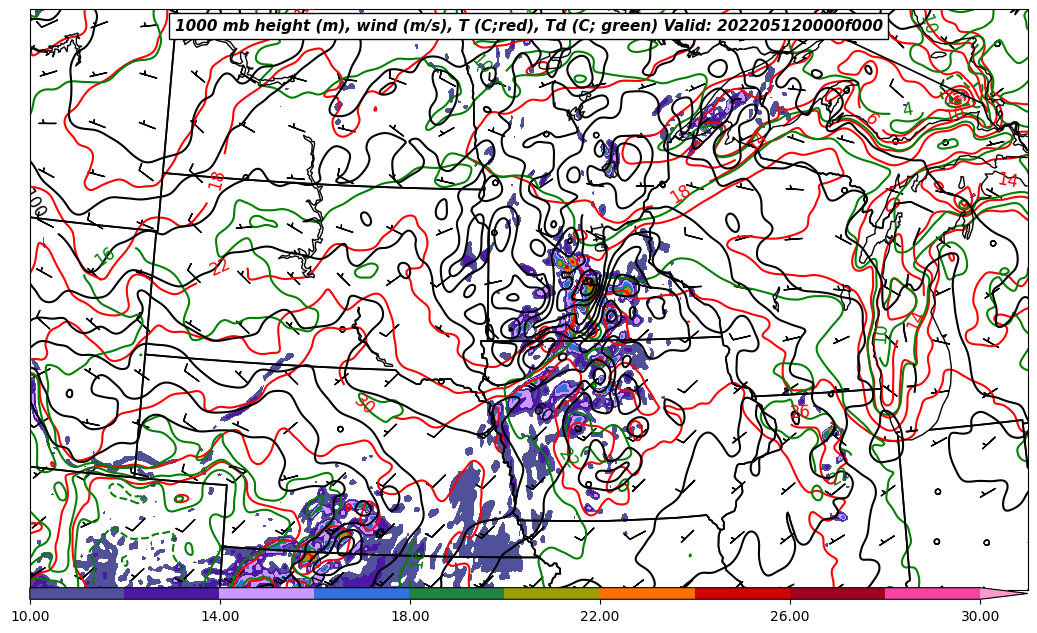This screenshot has height=633, width=1037.
Task: Select the 10–12 slate blue colorbar segment
Action: coord(77,593)
